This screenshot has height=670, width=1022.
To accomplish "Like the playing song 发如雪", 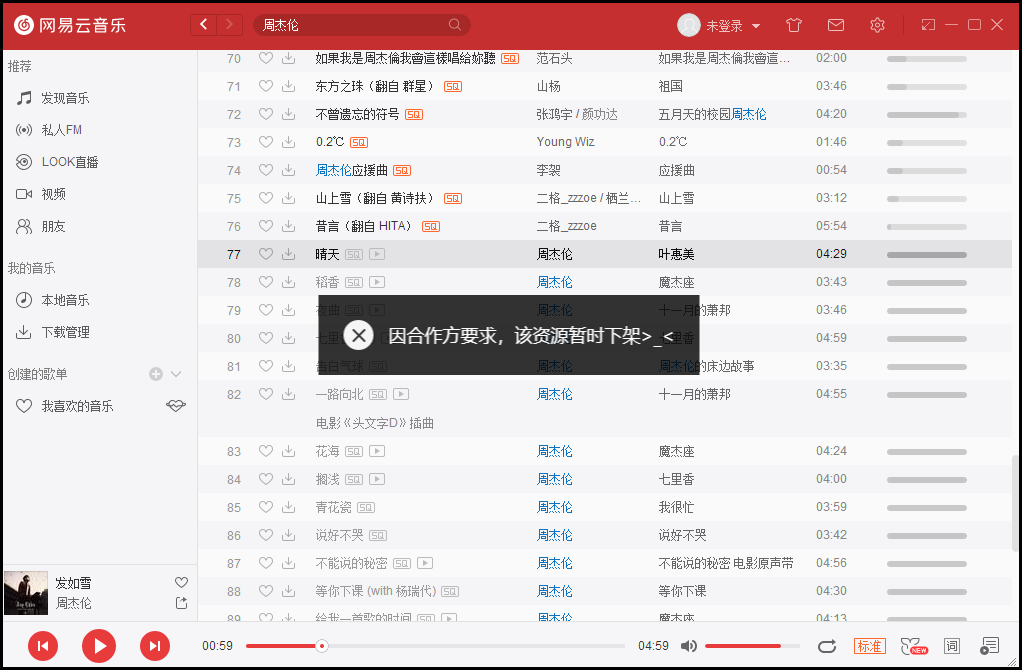I will [x=181, y=583].
